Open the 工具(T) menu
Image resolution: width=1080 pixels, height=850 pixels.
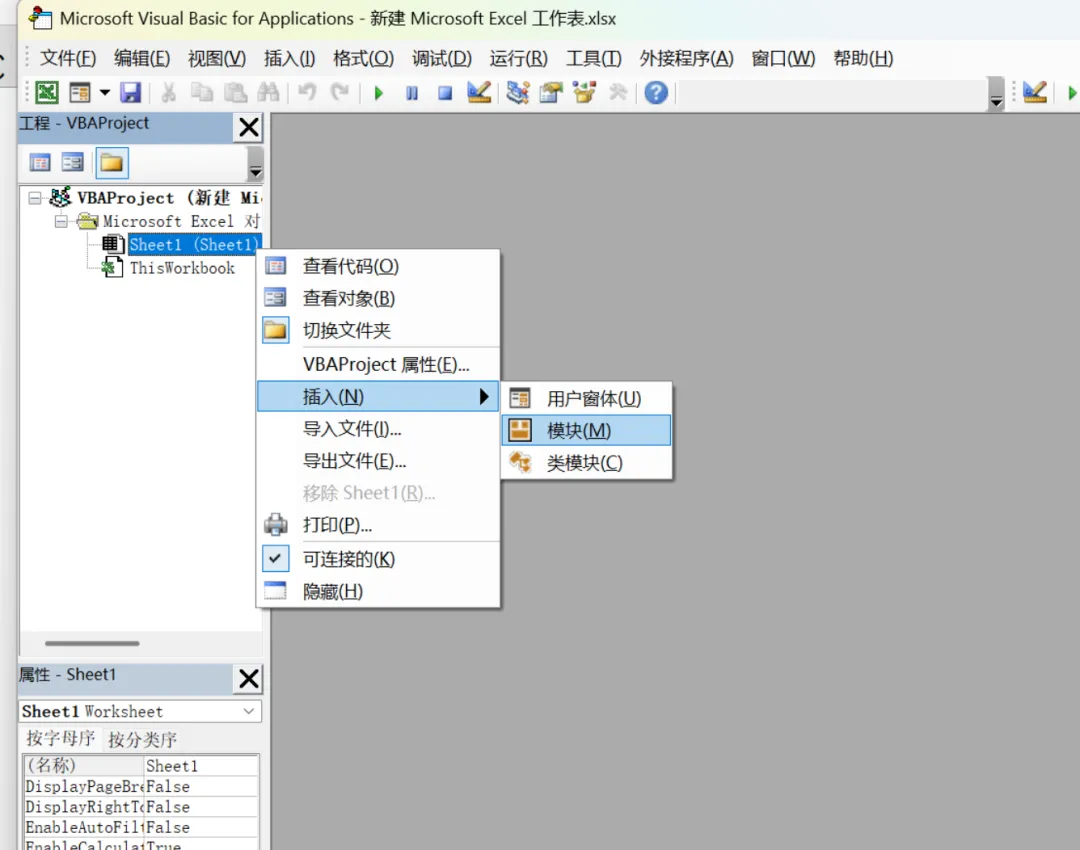(594, 59)
